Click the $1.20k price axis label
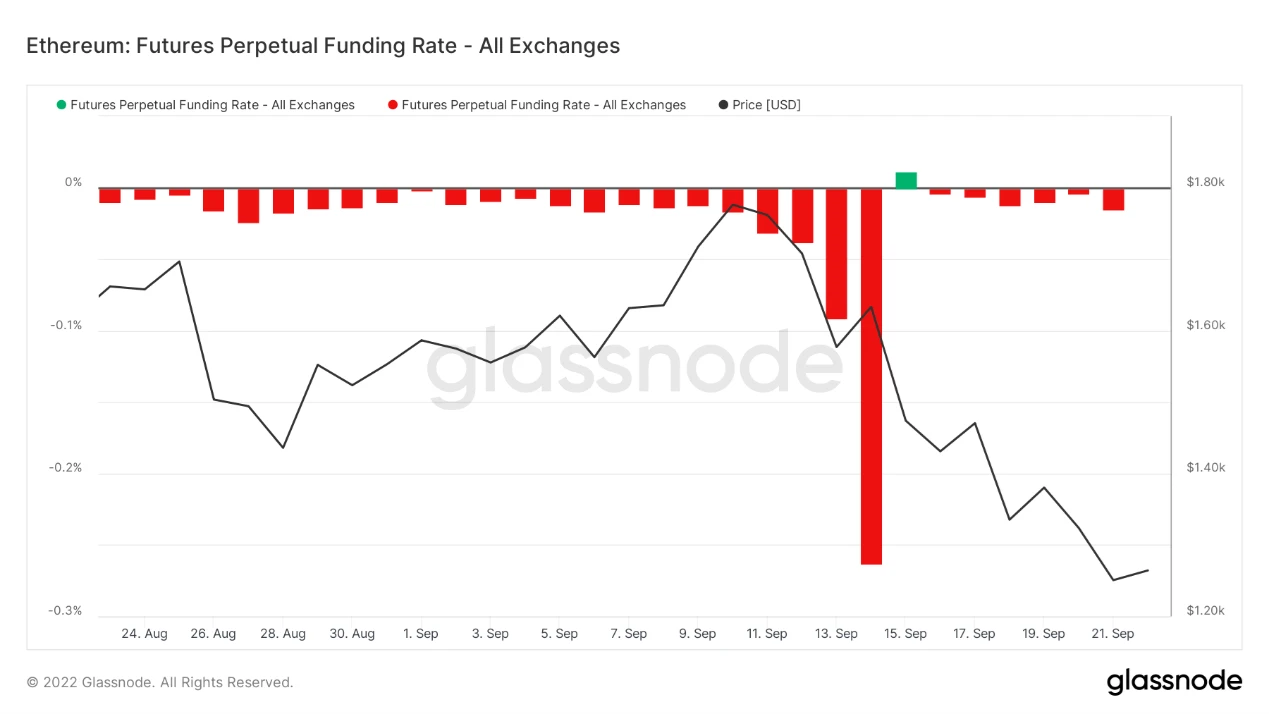The height and width of the screenshot is (714, 1269). (1206, 611)
